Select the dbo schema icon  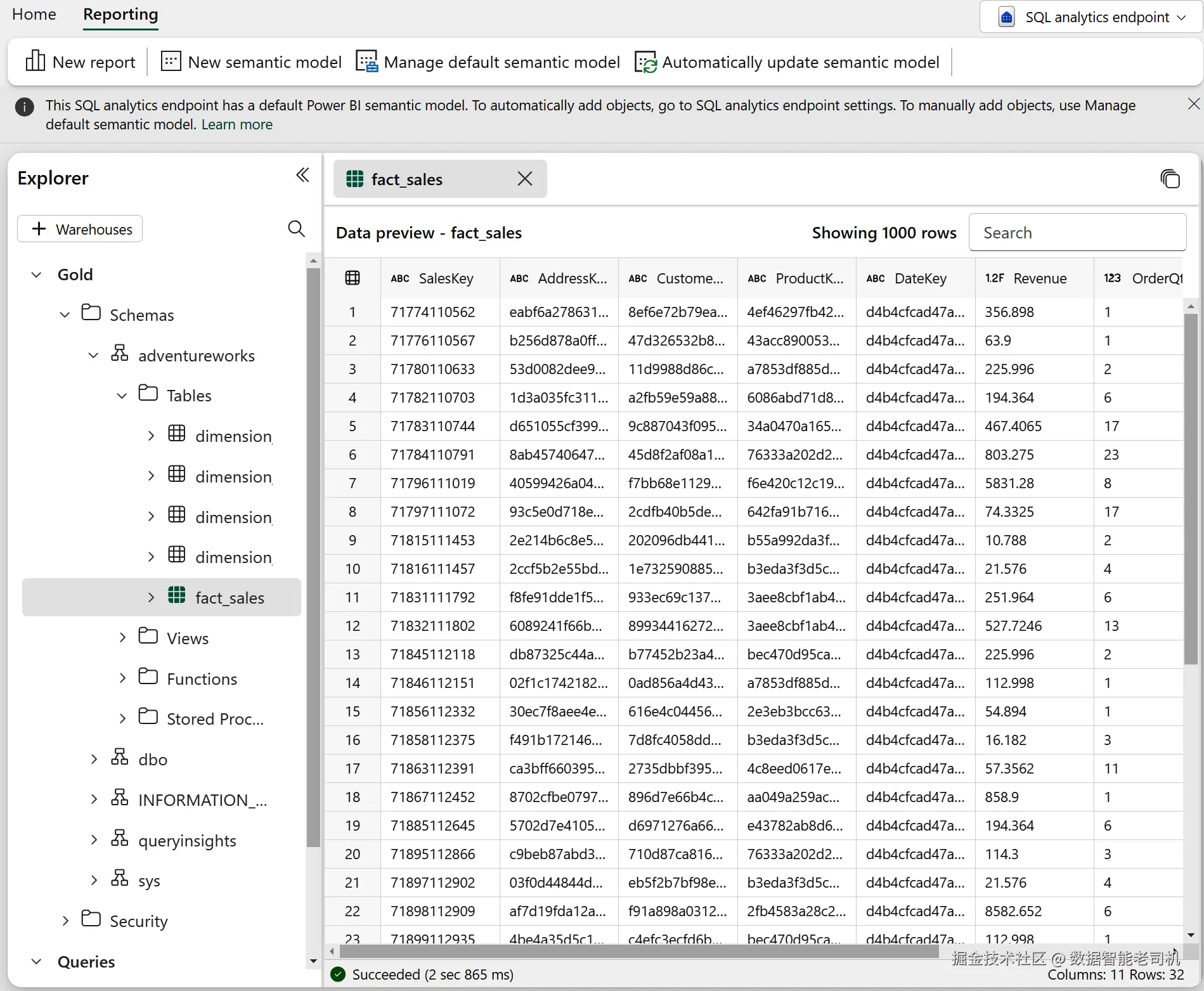point(119,756)
